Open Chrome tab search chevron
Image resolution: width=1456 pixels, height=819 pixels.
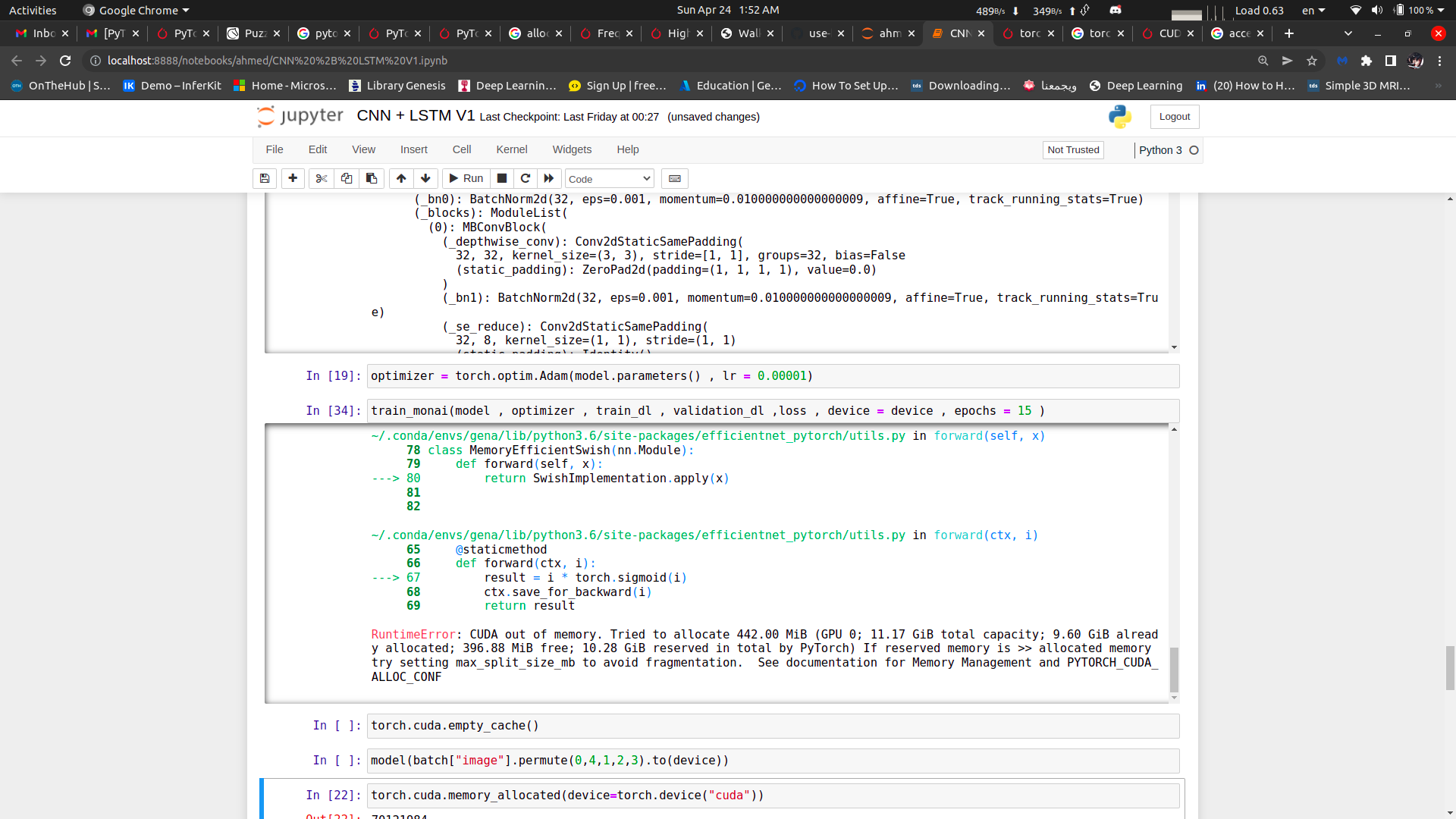click(1348, 33)
